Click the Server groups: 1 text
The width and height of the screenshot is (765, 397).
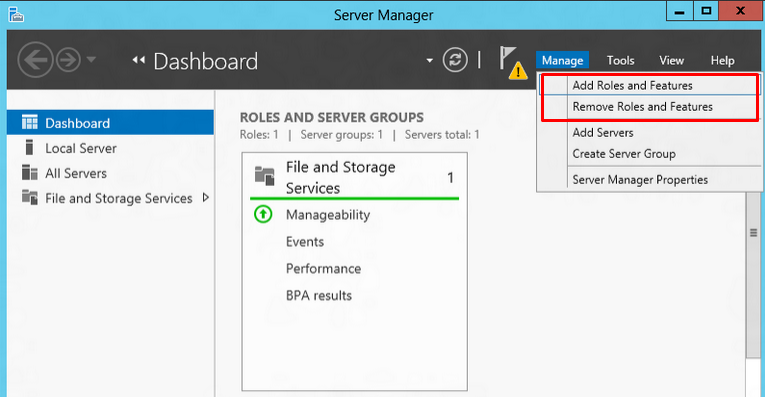click(x=342, y=135)
